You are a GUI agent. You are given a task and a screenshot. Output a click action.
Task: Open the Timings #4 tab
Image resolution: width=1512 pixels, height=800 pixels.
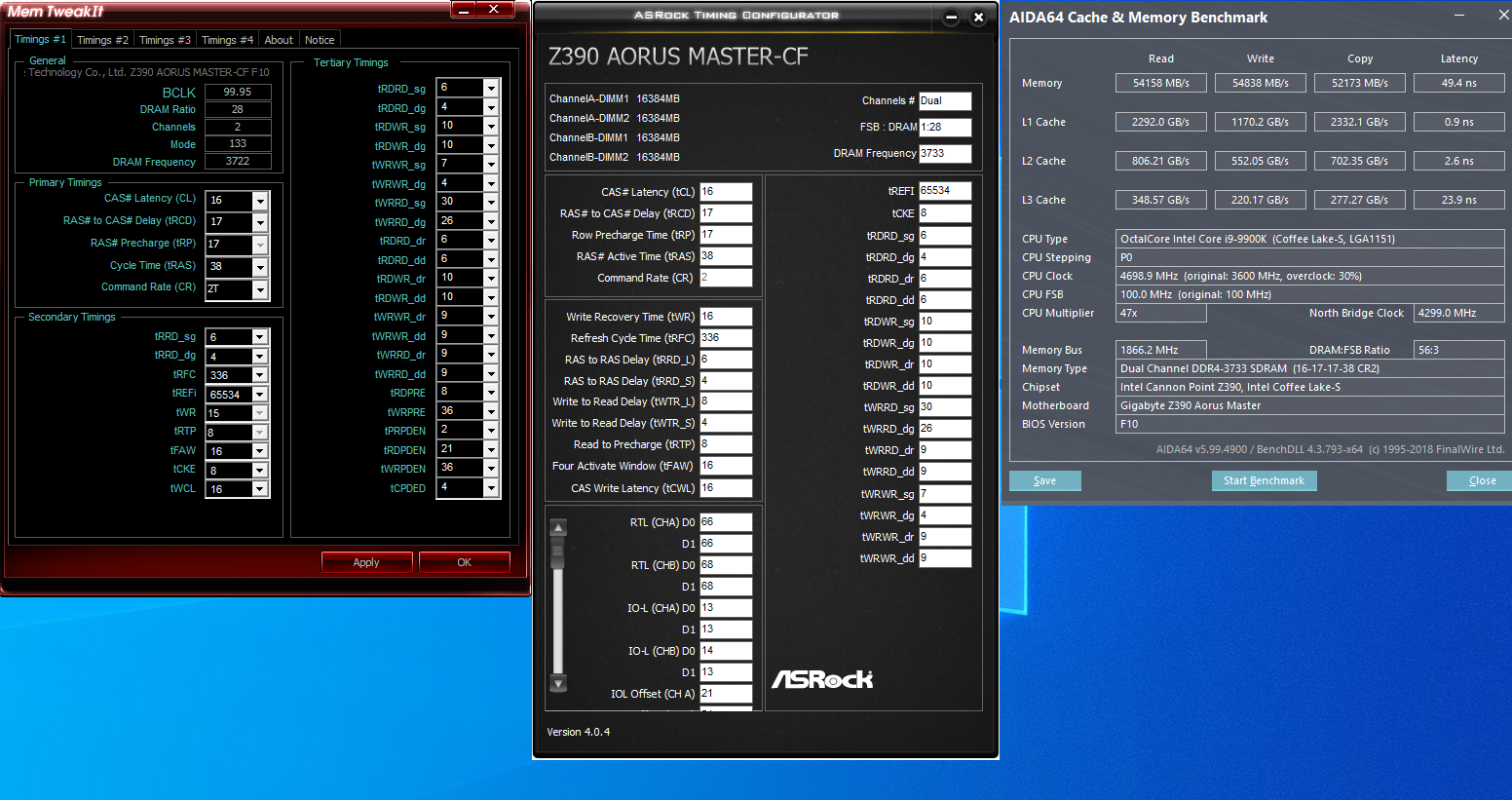227,40
